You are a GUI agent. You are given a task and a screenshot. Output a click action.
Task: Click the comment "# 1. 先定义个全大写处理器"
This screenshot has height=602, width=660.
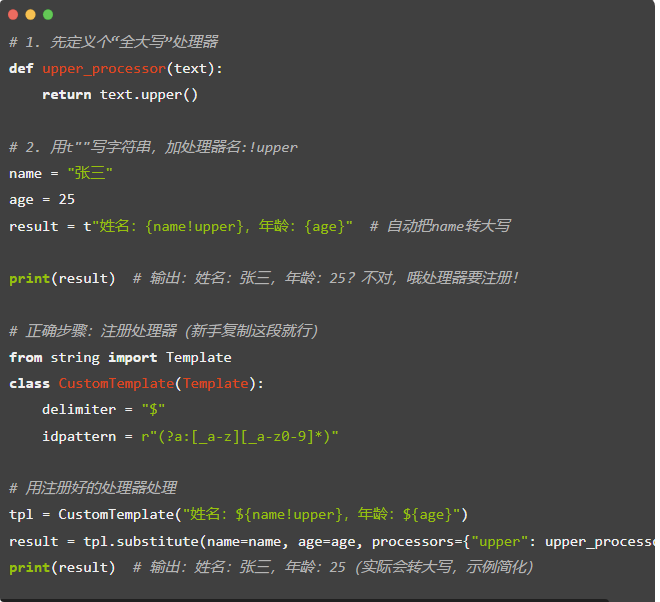coord(114,42)
